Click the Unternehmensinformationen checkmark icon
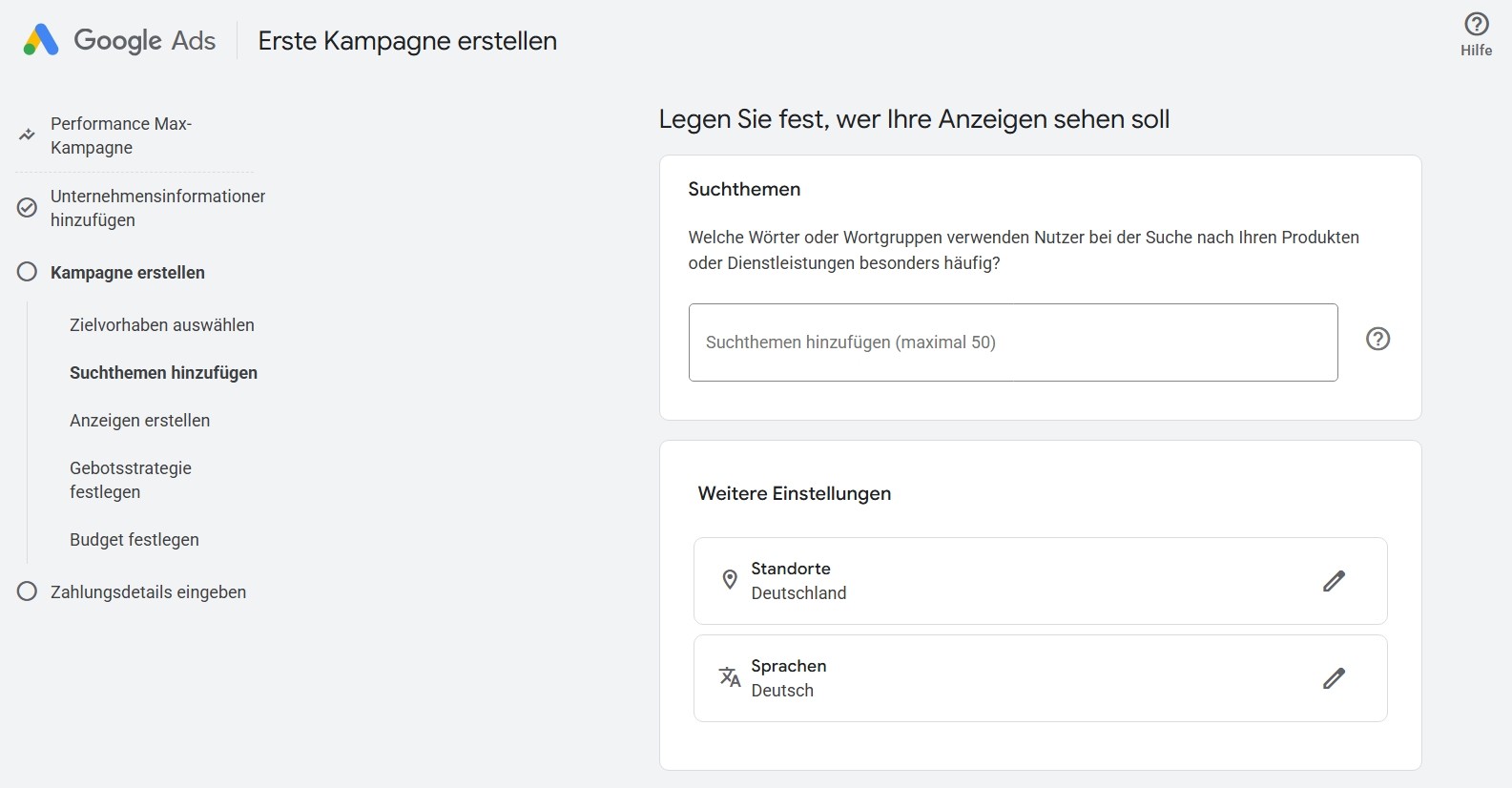The width and height of the screenshot is (1512, 788). coord(28,208)
